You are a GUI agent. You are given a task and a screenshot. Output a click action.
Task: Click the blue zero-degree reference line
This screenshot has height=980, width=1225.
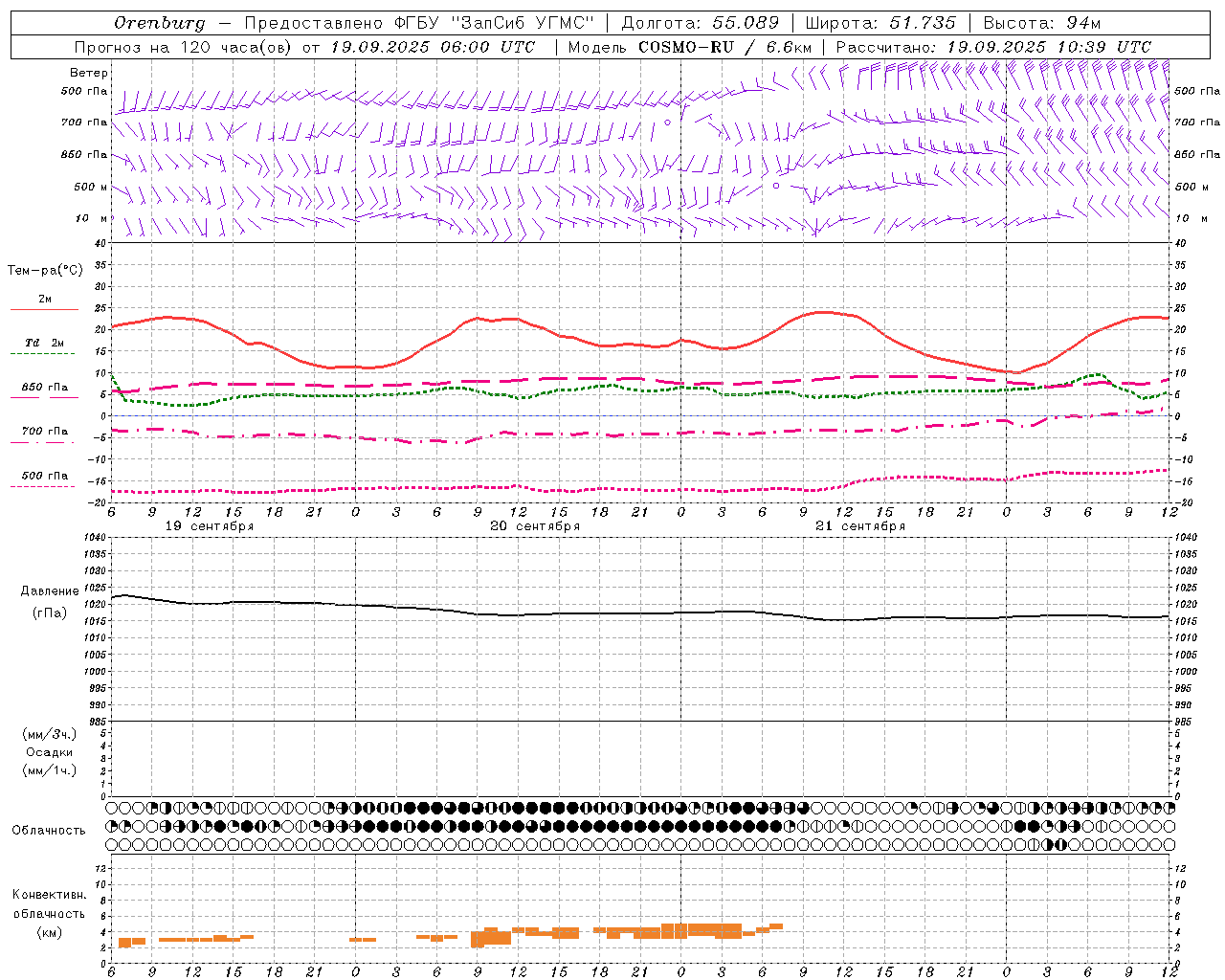[x=640, y=416]
